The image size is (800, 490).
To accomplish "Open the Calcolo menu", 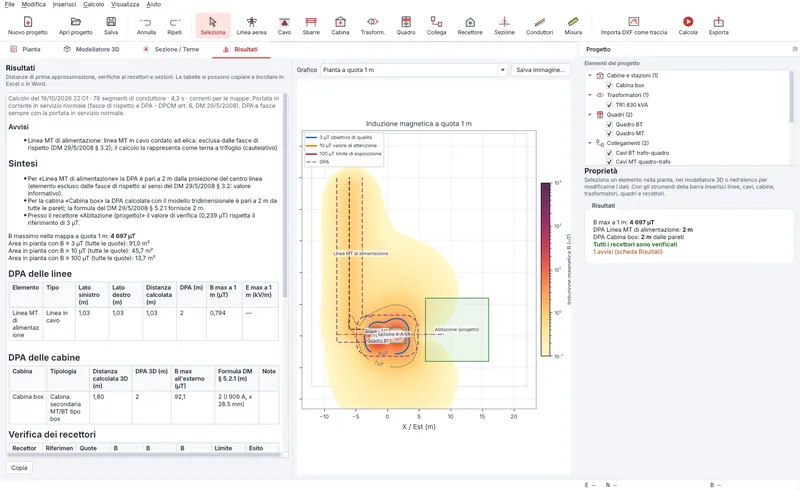I will point(93,4).
